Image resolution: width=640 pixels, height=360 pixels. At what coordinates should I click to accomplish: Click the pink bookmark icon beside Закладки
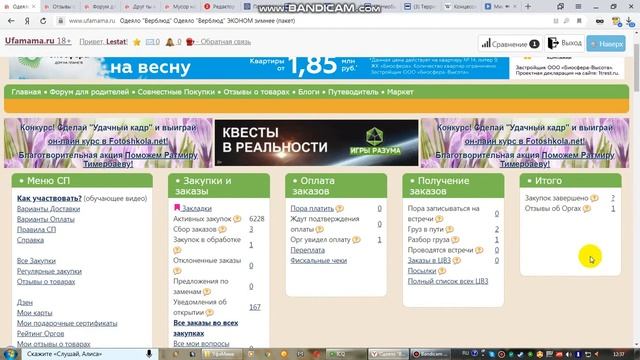177,208
